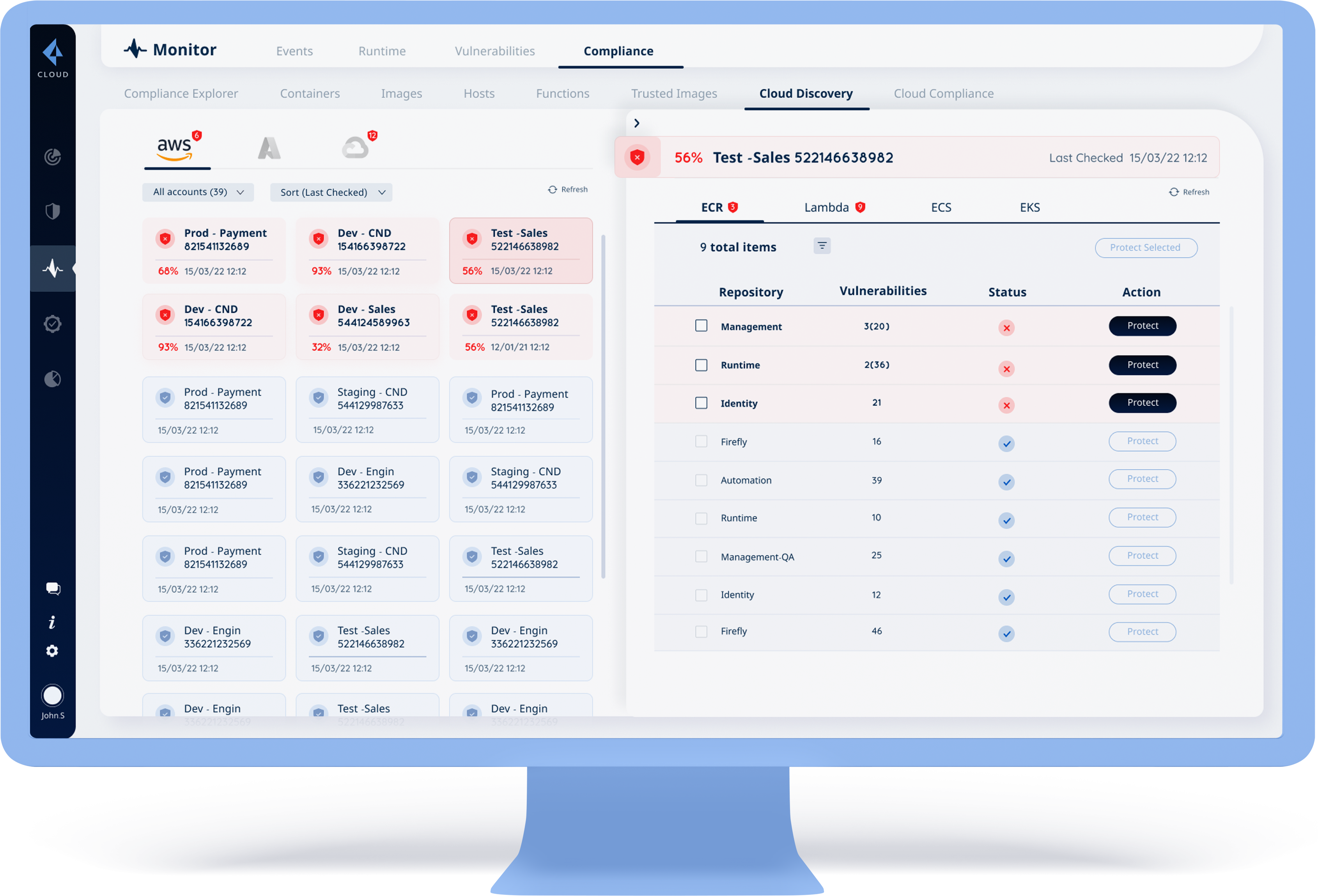Open the radar icon in left sidebar
Viewport: 1318px width, 896px height.
(52, 156)
